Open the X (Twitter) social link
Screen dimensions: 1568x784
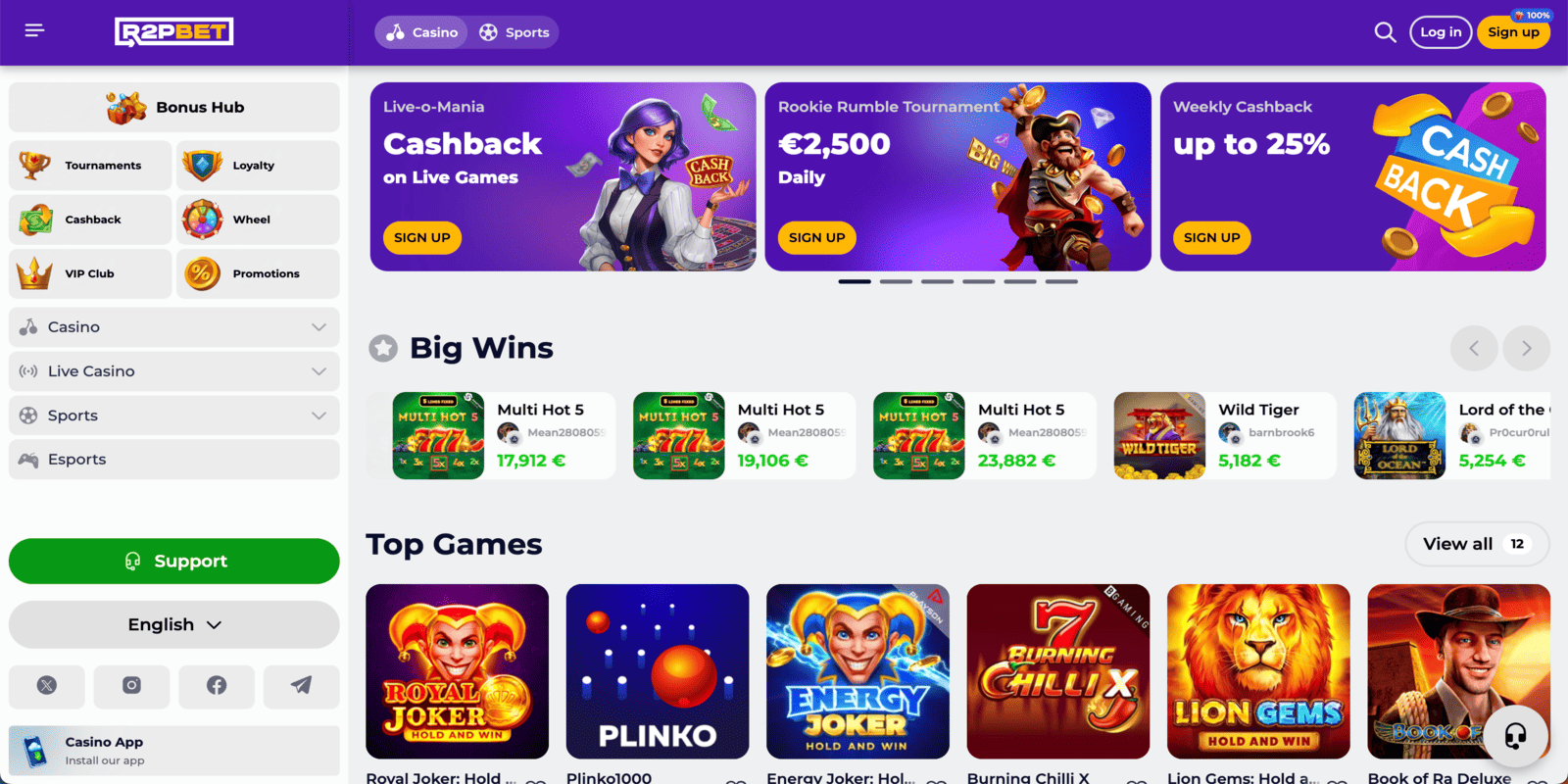tap(46, 686)
